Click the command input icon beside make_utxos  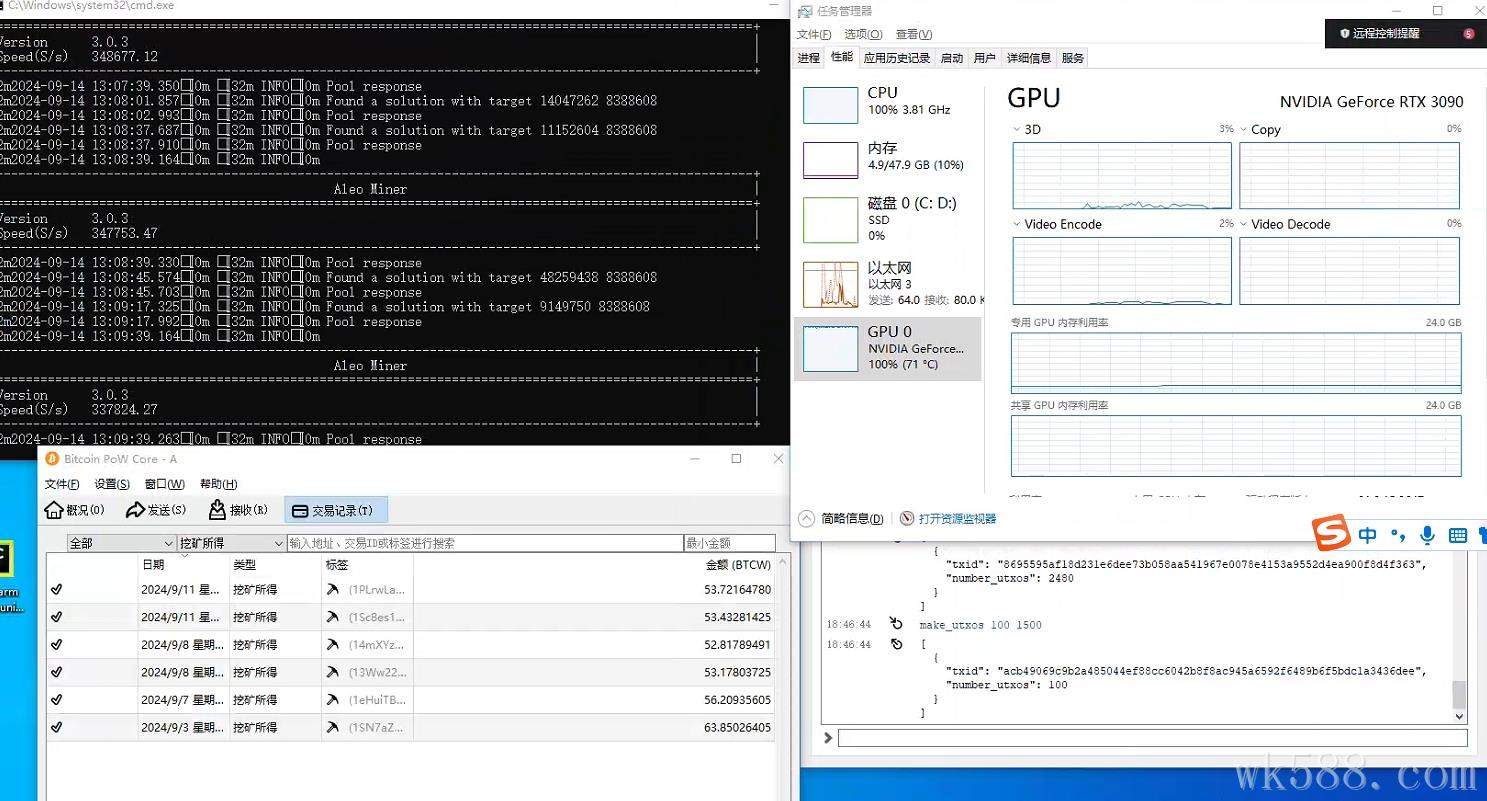click(896, 624)
